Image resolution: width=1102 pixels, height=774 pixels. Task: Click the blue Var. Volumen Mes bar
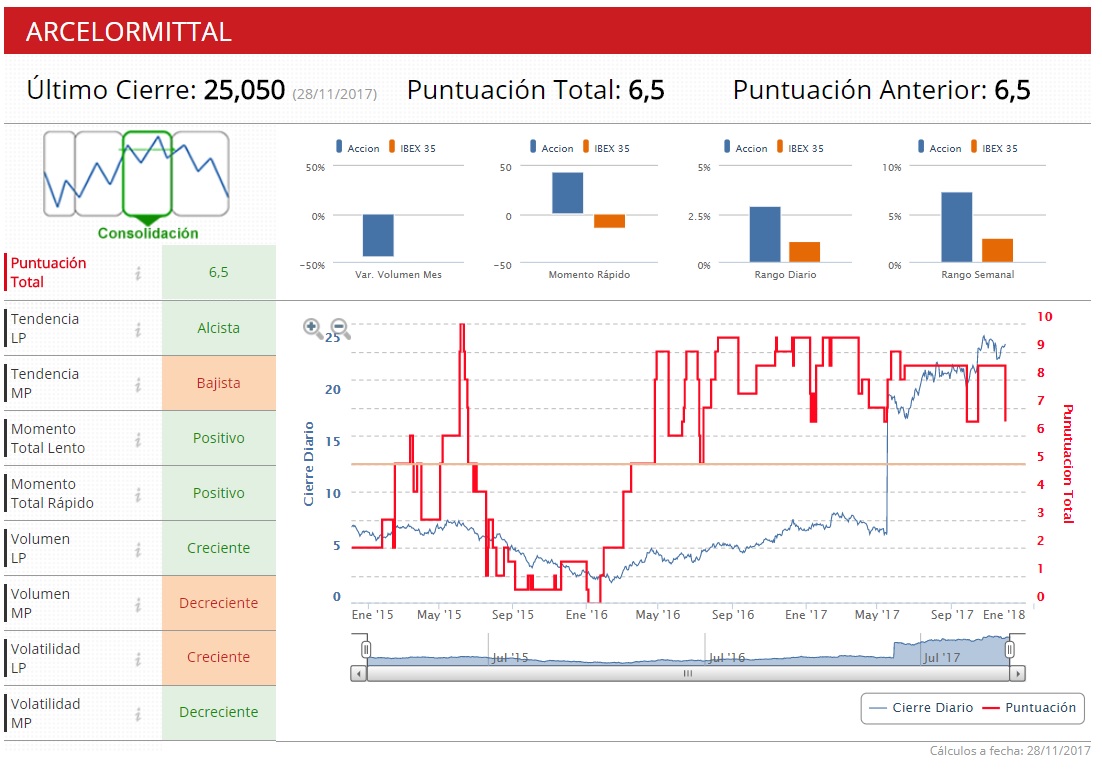(378, 236)
